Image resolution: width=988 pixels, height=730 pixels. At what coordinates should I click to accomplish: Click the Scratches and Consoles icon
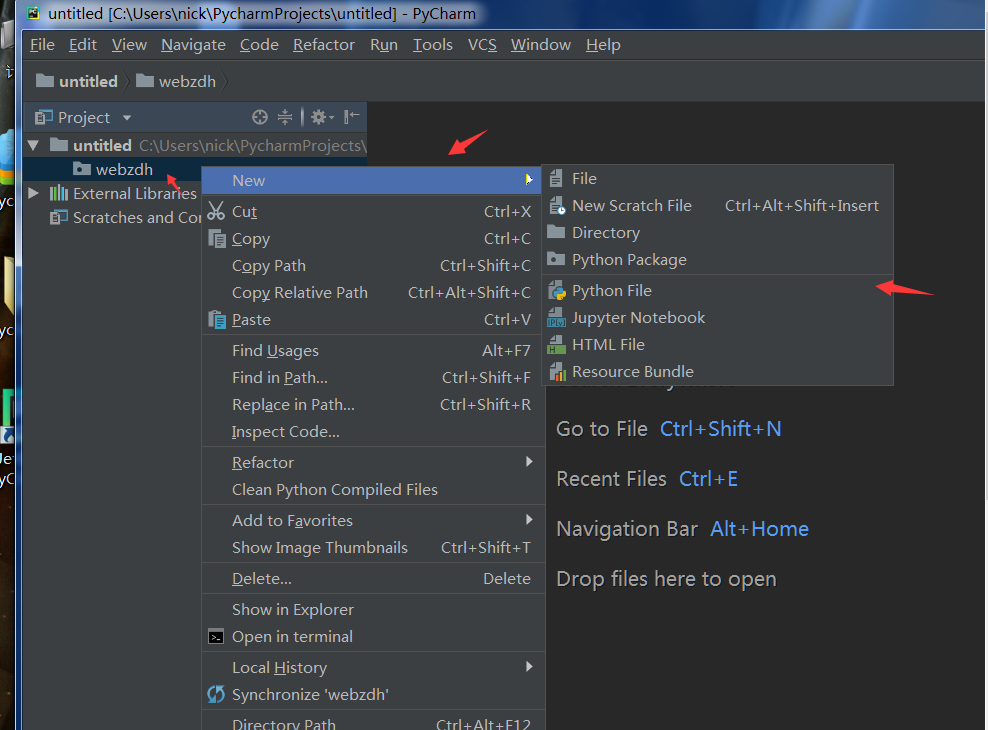[x=59, y=217]
